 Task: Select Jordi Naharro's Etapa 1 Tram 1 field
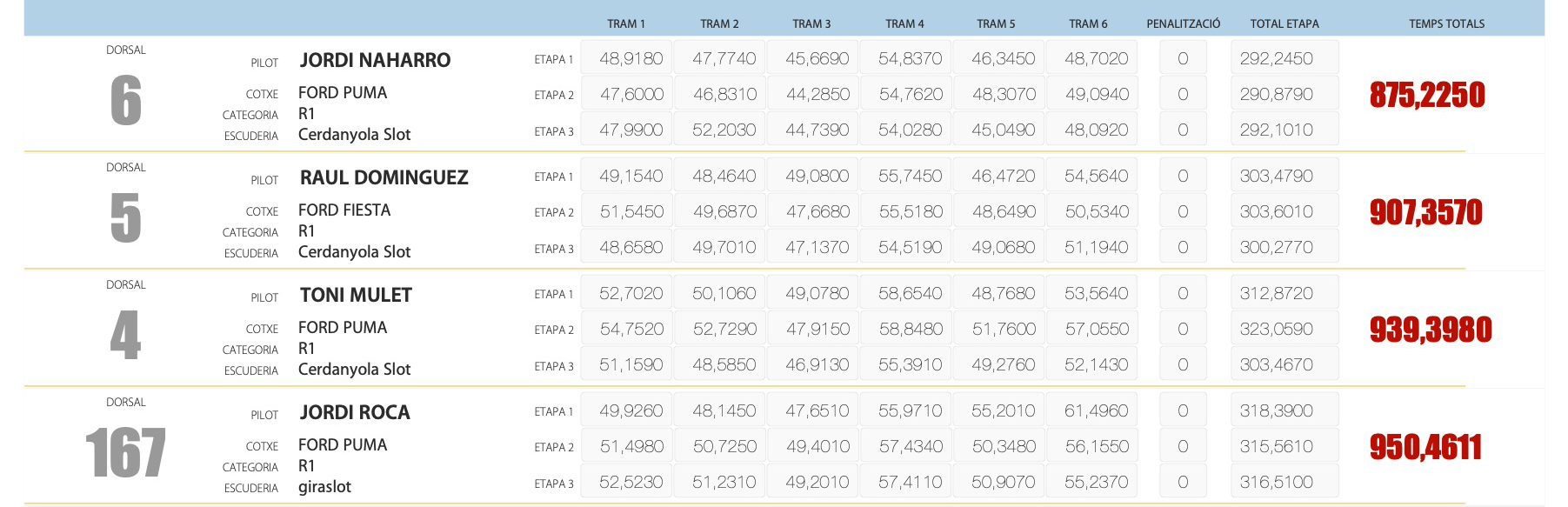pyautogui.click(x=626, y=58)
